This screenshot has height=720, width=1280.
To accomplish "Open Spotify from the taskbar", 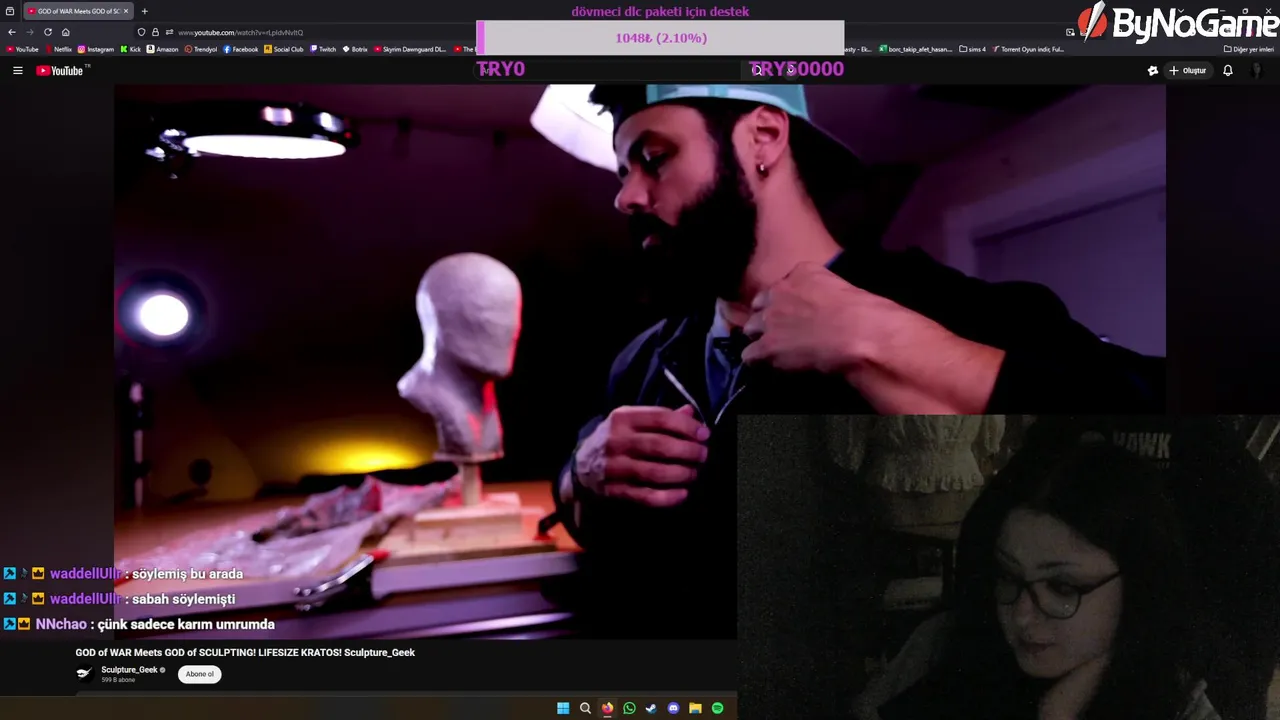I will point(717,708).
